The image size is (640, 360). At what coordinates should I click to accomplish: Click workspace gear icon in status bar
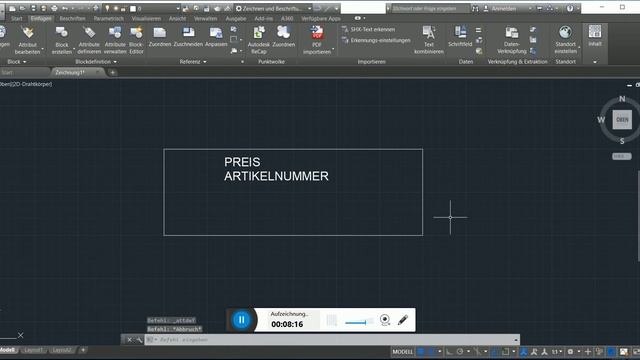tap(570, 351)
